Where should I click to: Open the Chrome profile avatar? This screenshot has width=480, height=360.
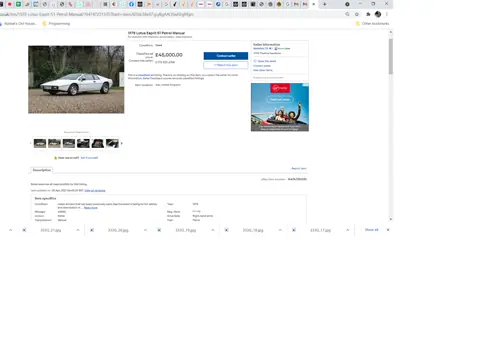pos(378,14)
